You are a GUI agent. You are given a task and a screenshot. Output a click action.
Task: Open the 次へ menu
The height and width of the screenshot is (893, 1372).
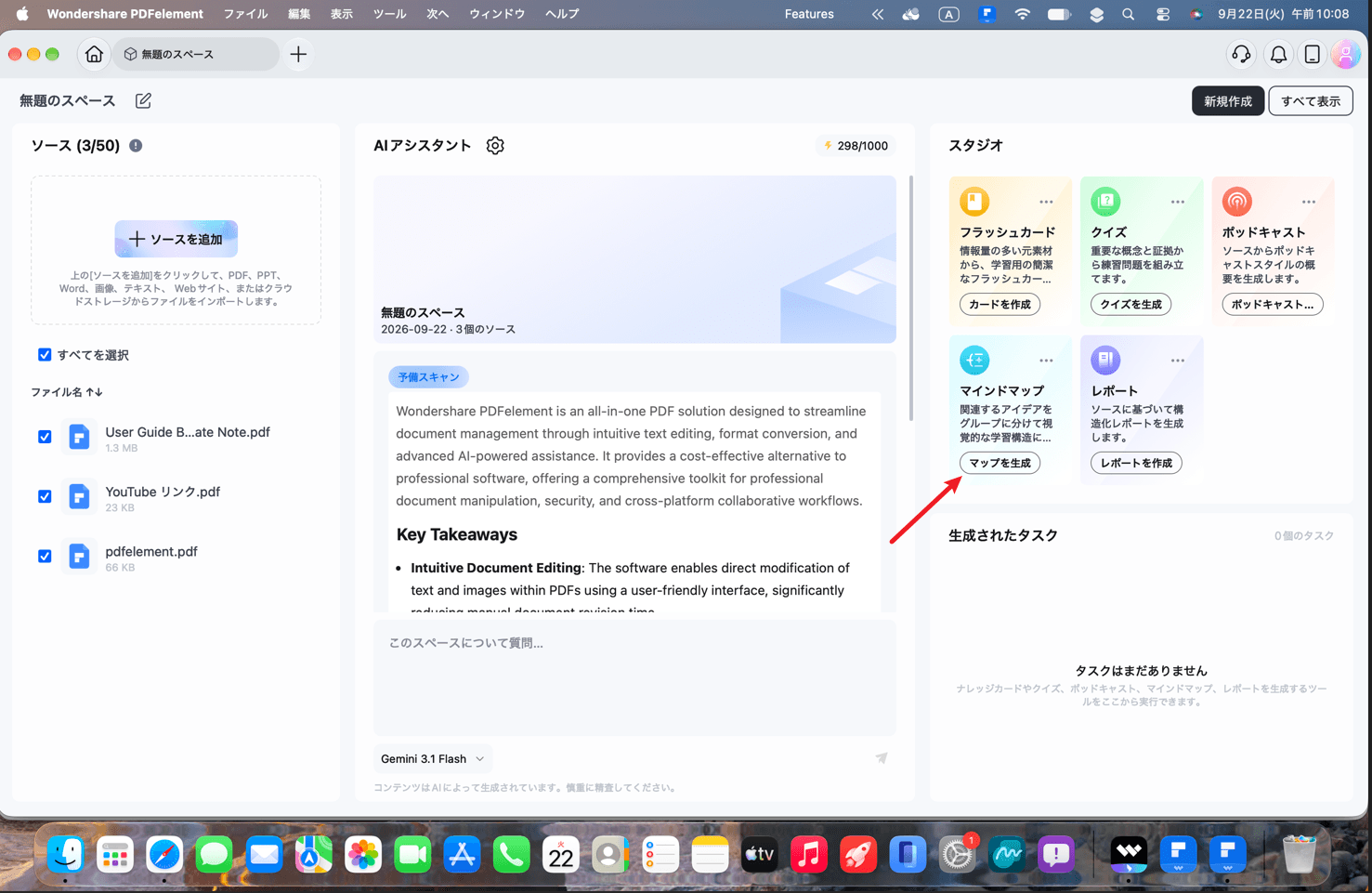click(x=438, y=14)
